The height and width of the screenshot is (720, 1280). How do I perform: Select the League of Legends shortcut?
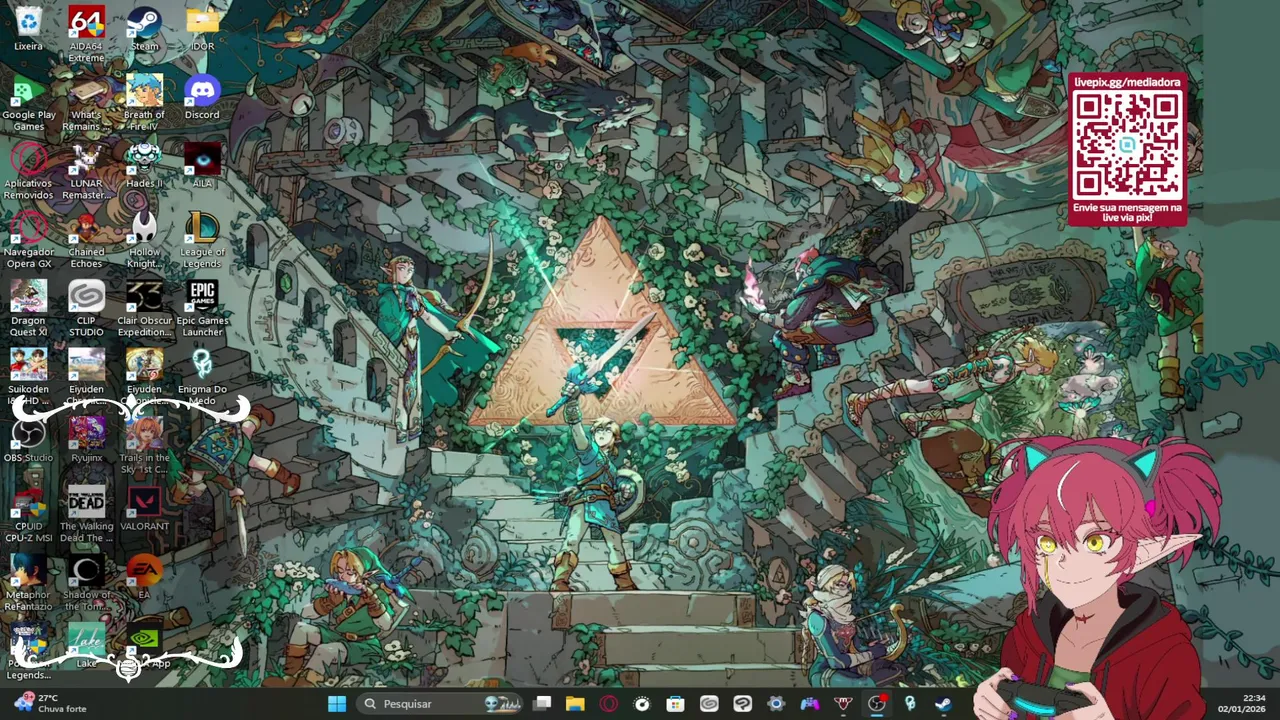pos(202,241)
